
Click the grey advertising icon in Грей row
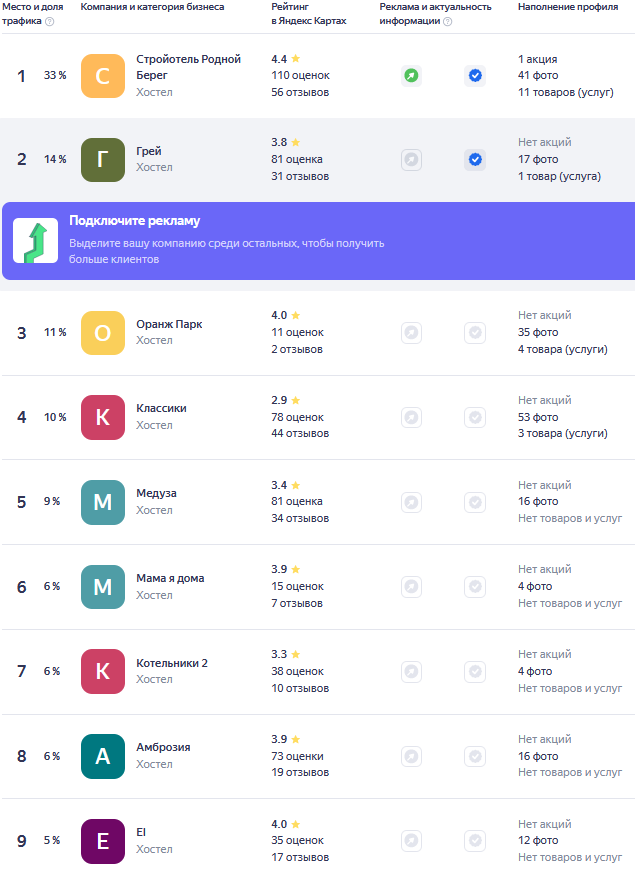pyautogui.click(x=411, y=160)
